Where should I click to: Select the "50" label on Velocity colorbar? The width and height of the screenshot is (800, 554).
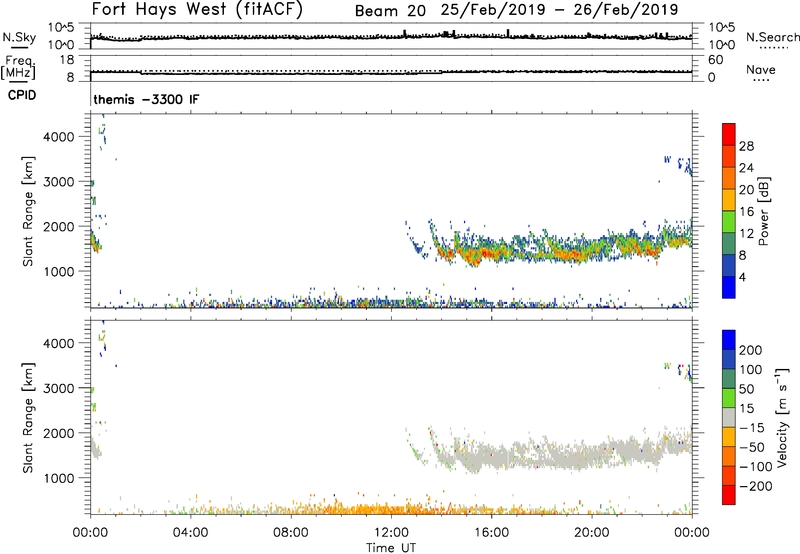pyautogui.click(x=746, y=389)
